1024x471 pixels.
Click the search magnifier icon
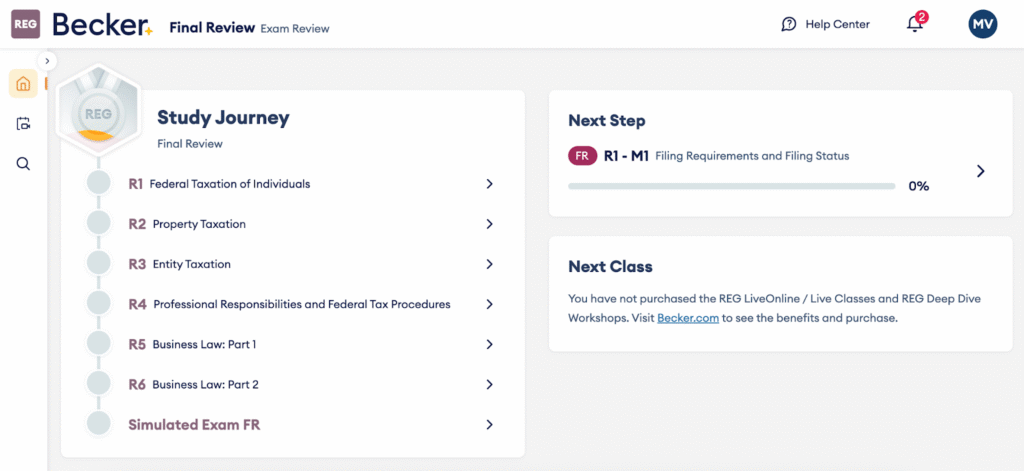(23, 164)
